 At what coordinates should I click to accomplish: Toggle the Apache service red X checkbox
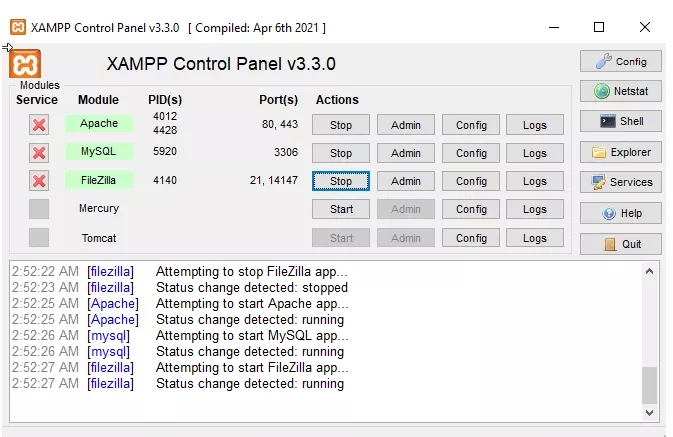[x=39, y=125]
